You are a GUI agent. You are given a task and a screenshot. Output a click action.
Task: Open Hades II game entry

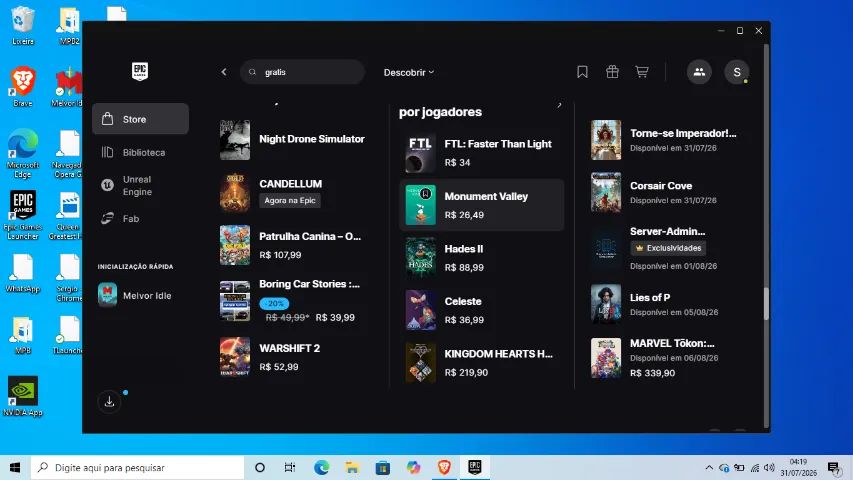click(x=482, y=258)
